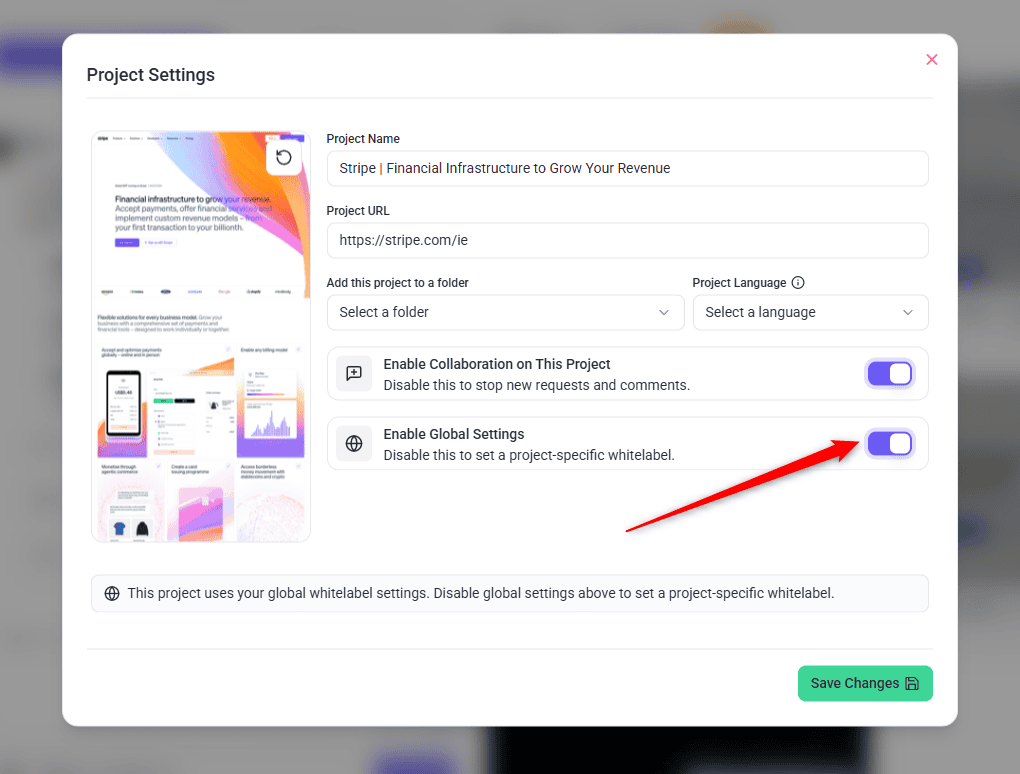Click the refresh screenshot icon on thumbnail
Image resolution: width=1020 pixels, height=774 pixels.
point(284,157)
